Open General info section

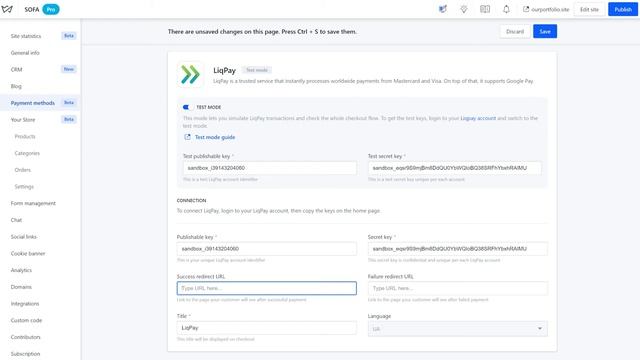(25, 53)
